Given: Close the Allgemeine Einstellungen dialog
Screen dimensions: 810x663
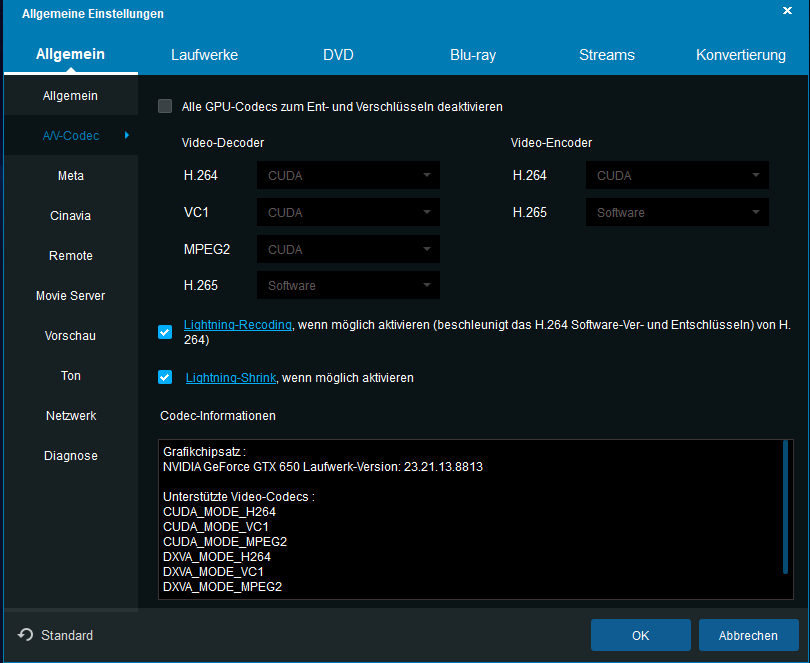Looking at the screenshot, I should (x=787, y=12).
